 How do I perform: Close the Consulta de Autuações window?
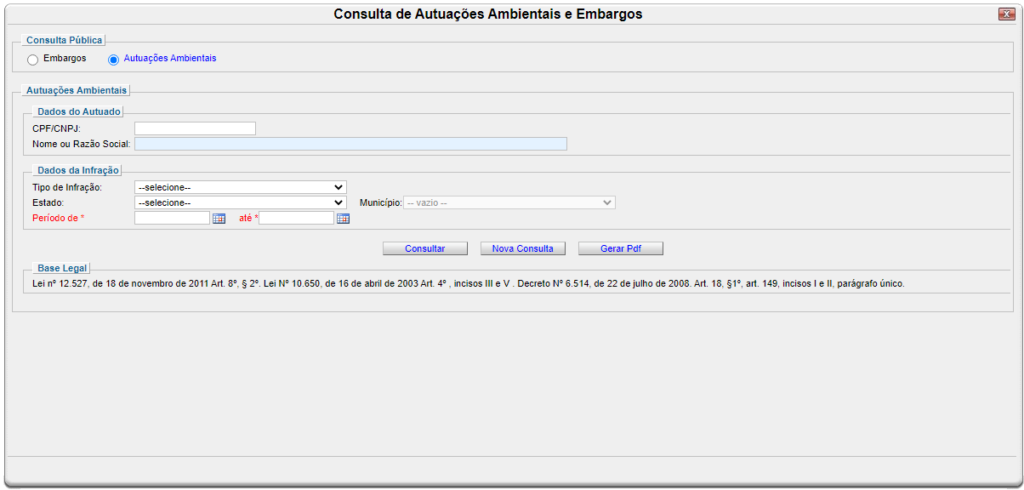(1006, 14)
